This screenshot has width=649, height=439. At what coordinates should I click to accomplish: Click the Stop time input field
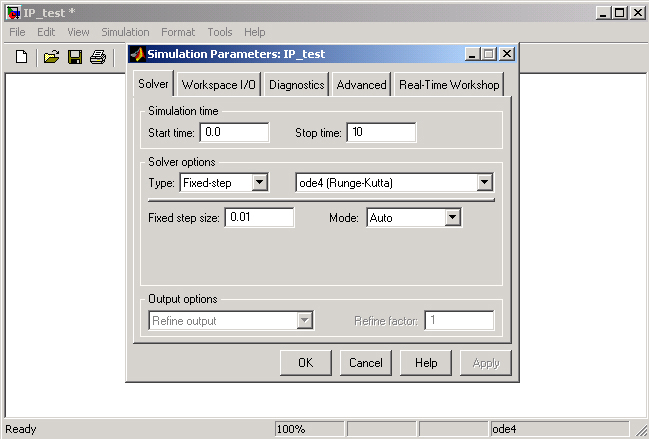click(x=381, y=132)
